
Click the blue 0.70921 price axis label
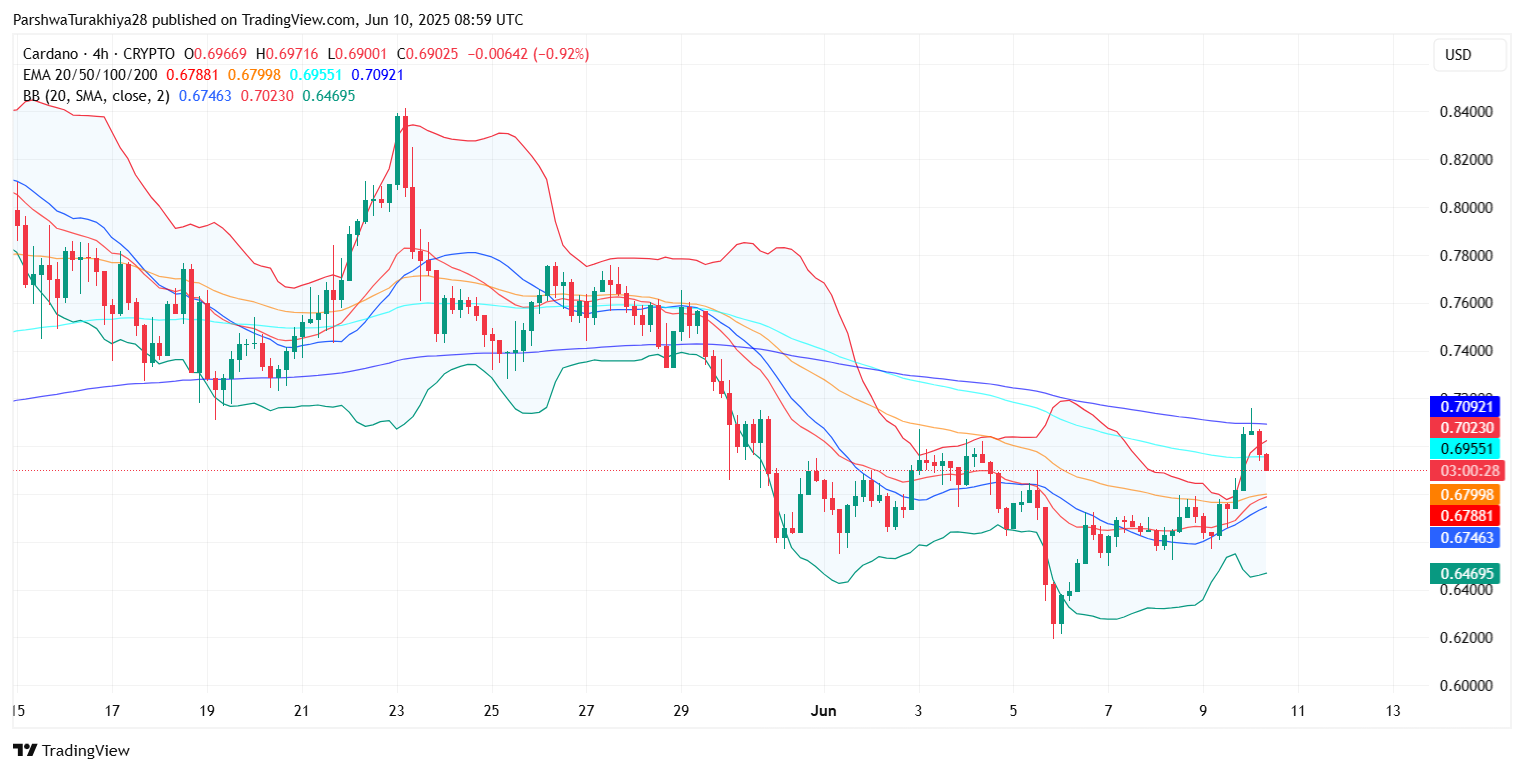[1467, 407]
